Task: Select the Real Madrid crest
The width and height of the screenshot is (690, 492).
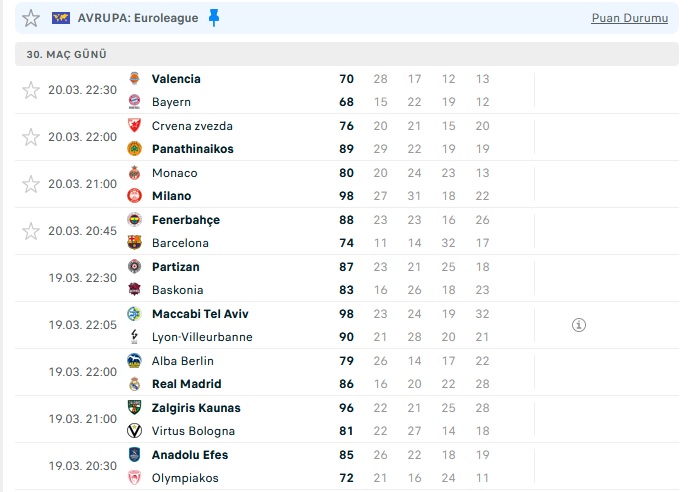Action: pyautogui.click(x=134, y=384)
